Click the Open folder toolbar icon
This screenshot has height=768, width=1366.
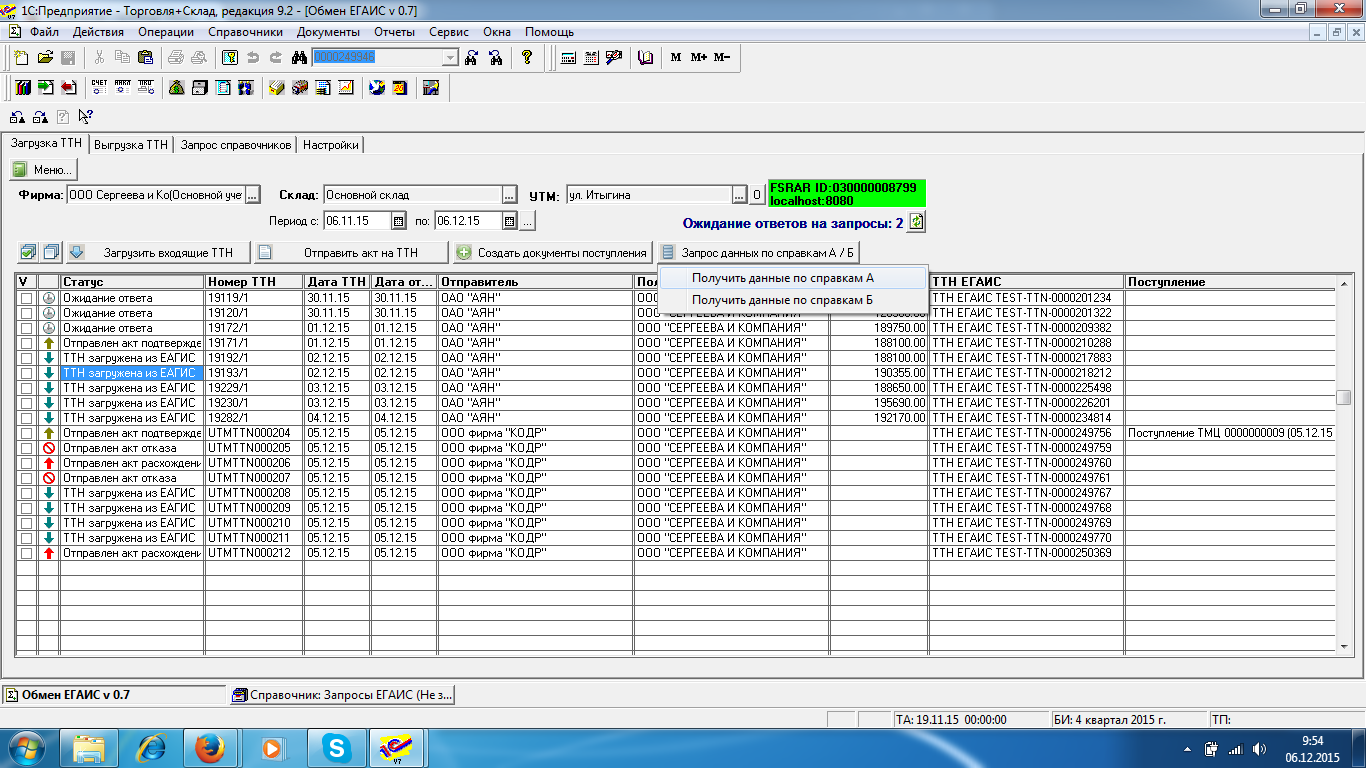tap(45, 58)
